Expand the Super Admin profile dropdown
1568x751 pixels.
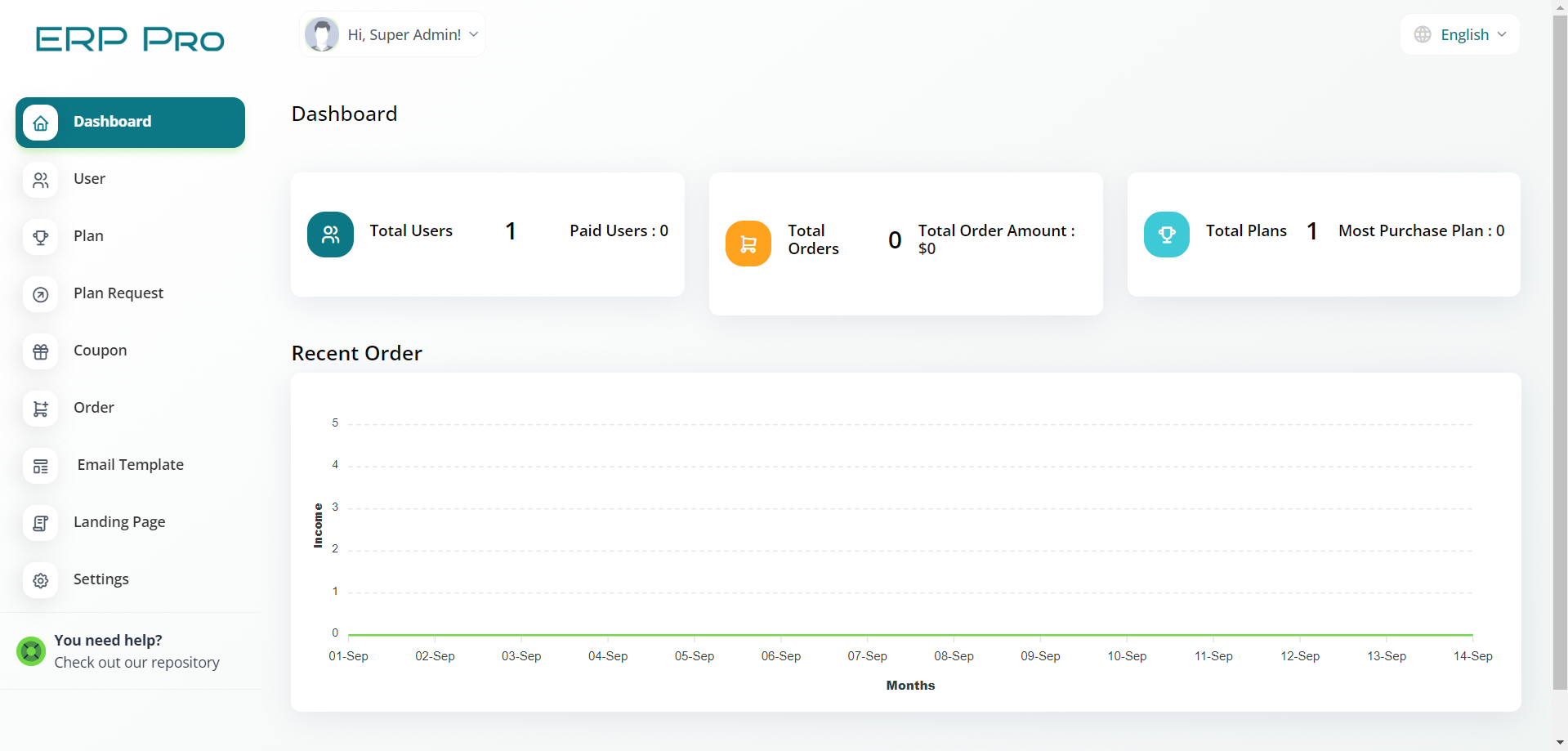(x=392, y=34)
